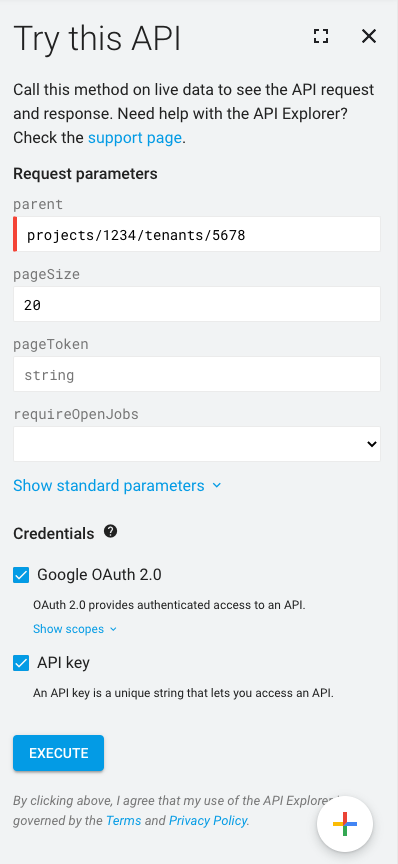Toggle the Google OAuth 2.0 checkbox

[21, 575]
